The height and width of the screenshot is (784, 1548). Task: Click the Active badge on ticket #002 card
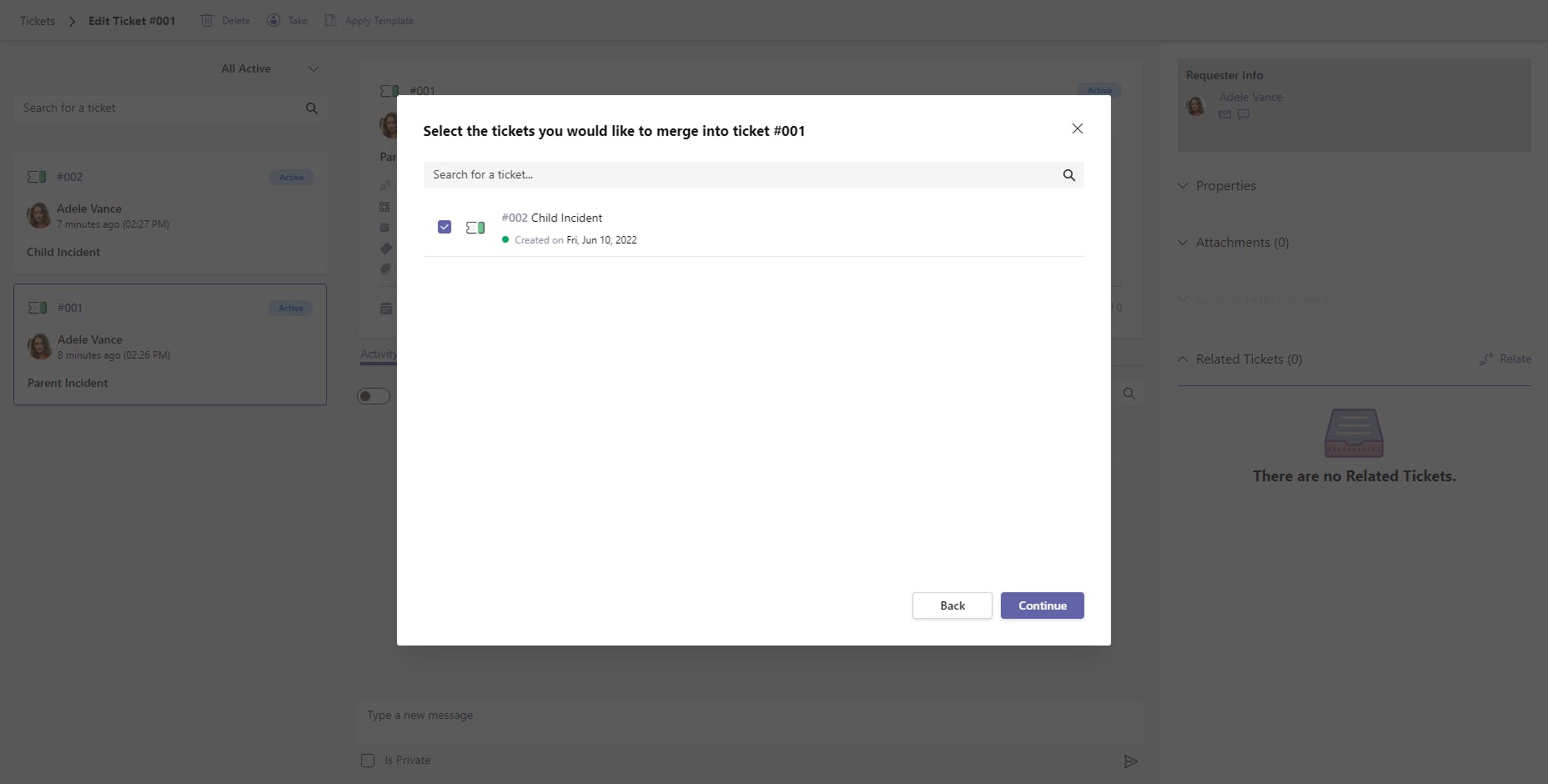point(292,177)
